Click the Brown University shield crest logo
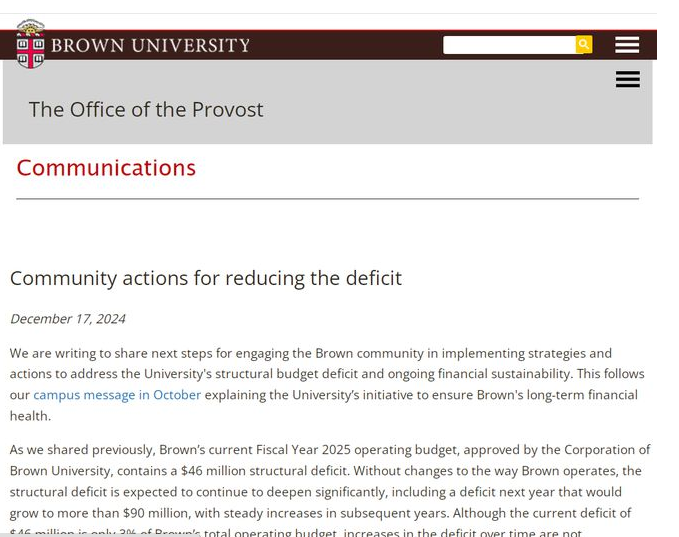The height and width of the screenshot is (537, 679). click(30, 44)
